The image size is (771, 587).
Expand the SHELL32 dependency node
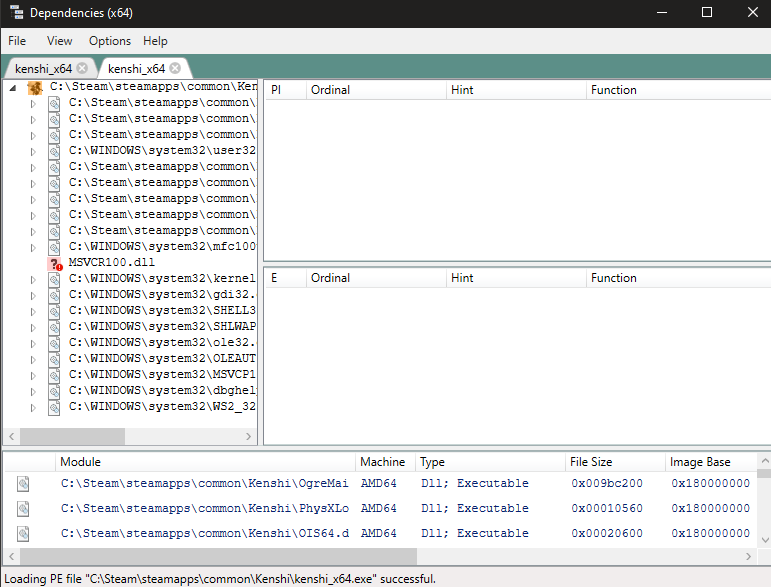[x=33, y=312]
